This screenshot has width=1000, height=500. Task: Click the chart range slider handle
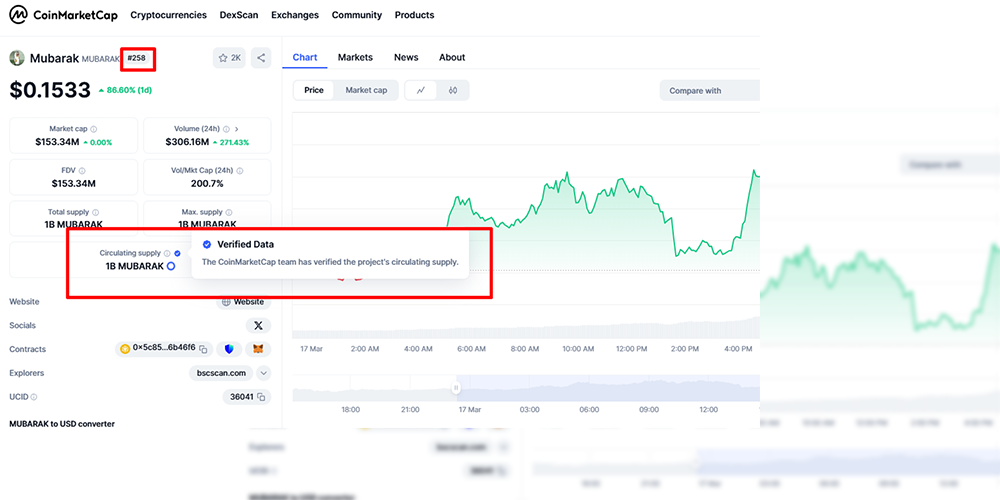(456, 388)
